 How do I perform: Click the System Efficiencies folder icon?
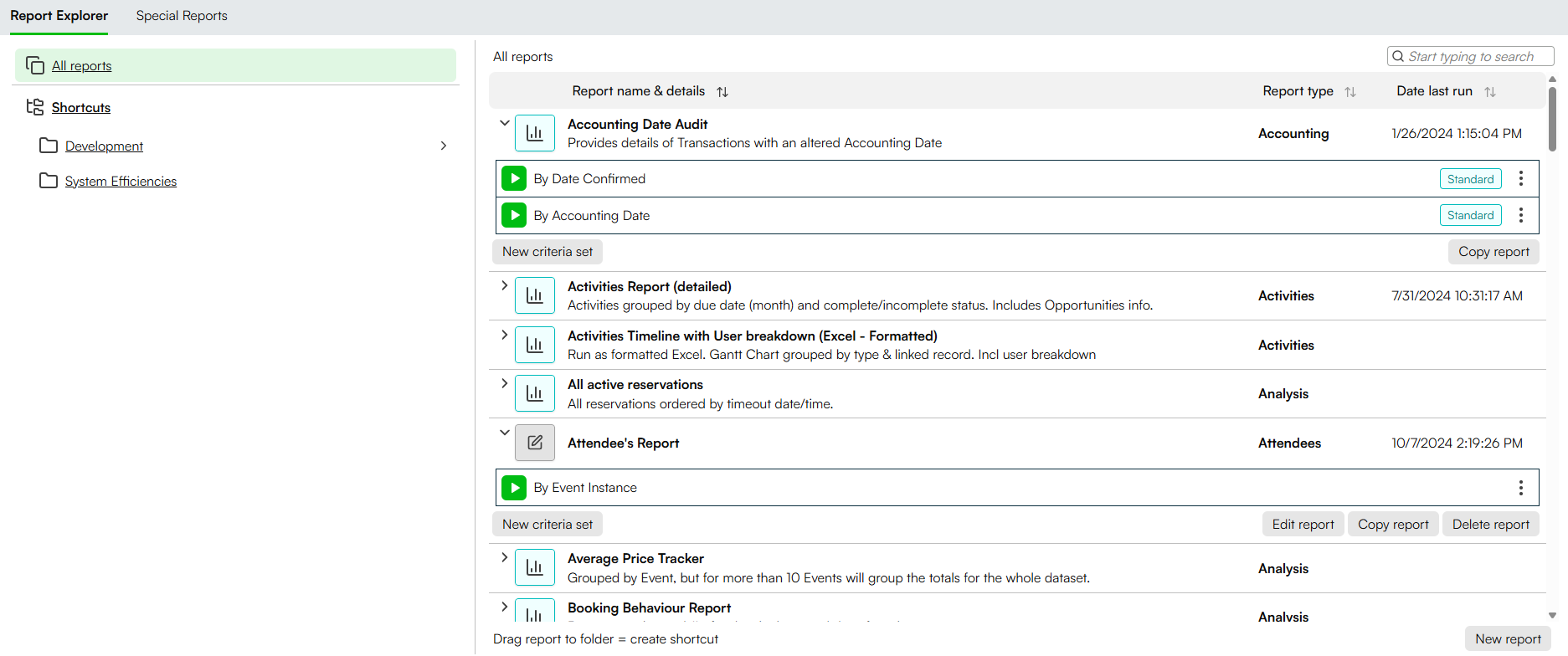click(49, 181)
